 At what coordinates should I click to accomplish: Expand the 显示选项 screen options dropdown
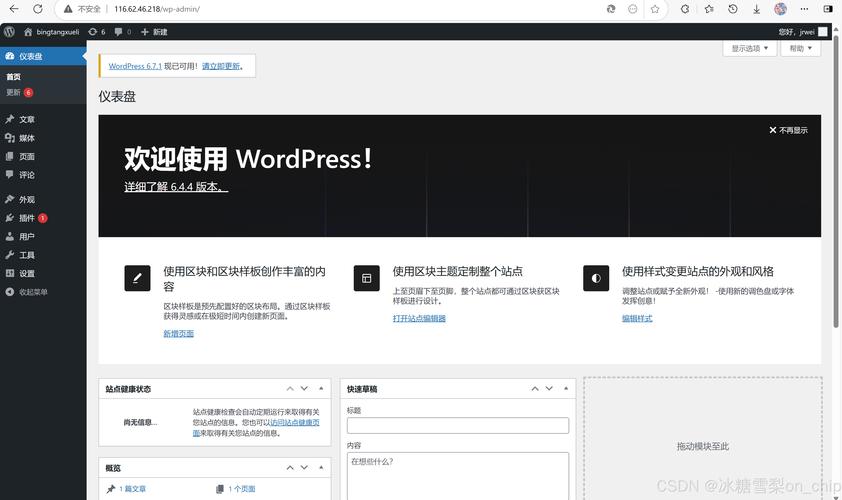[750, 48]
